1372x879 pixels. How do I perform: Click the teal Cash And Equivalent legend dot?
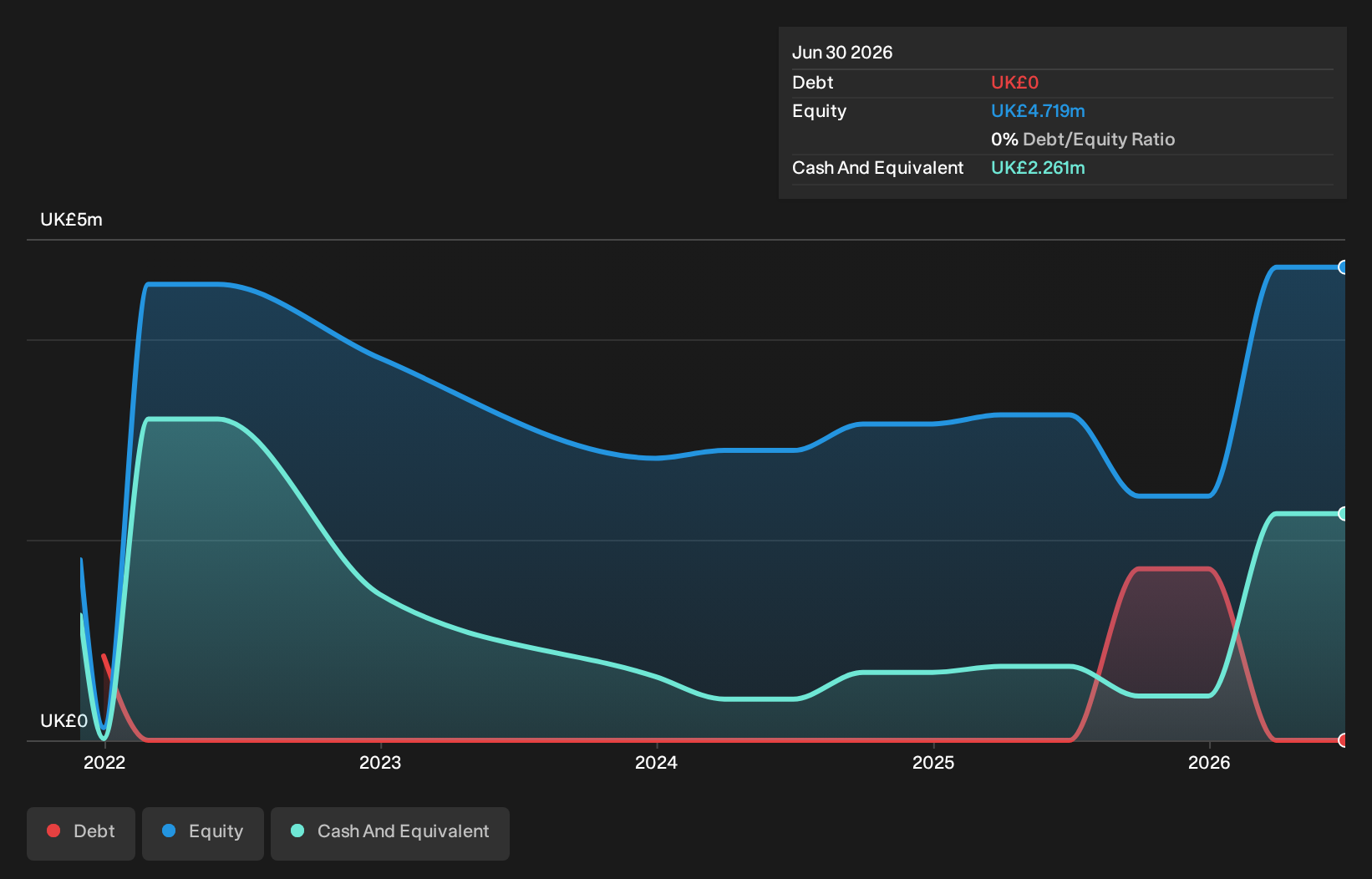click(x=297, y=831)
